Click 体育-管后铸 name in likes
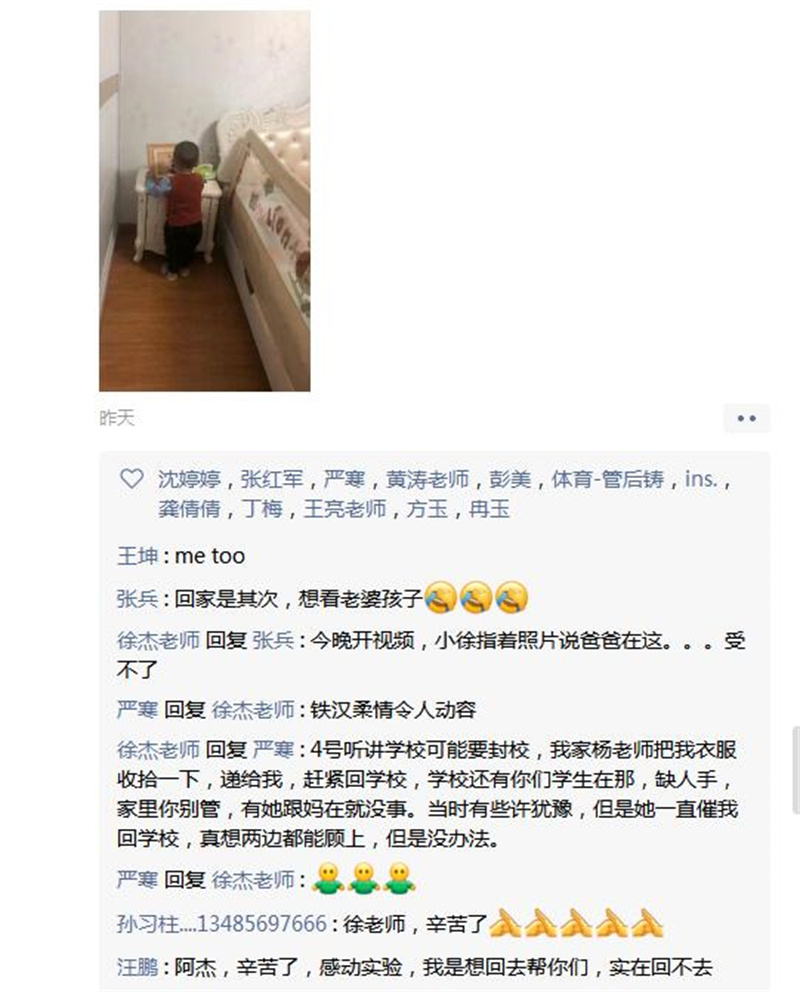This screenshot has height=992, width=800. [608, 480]
